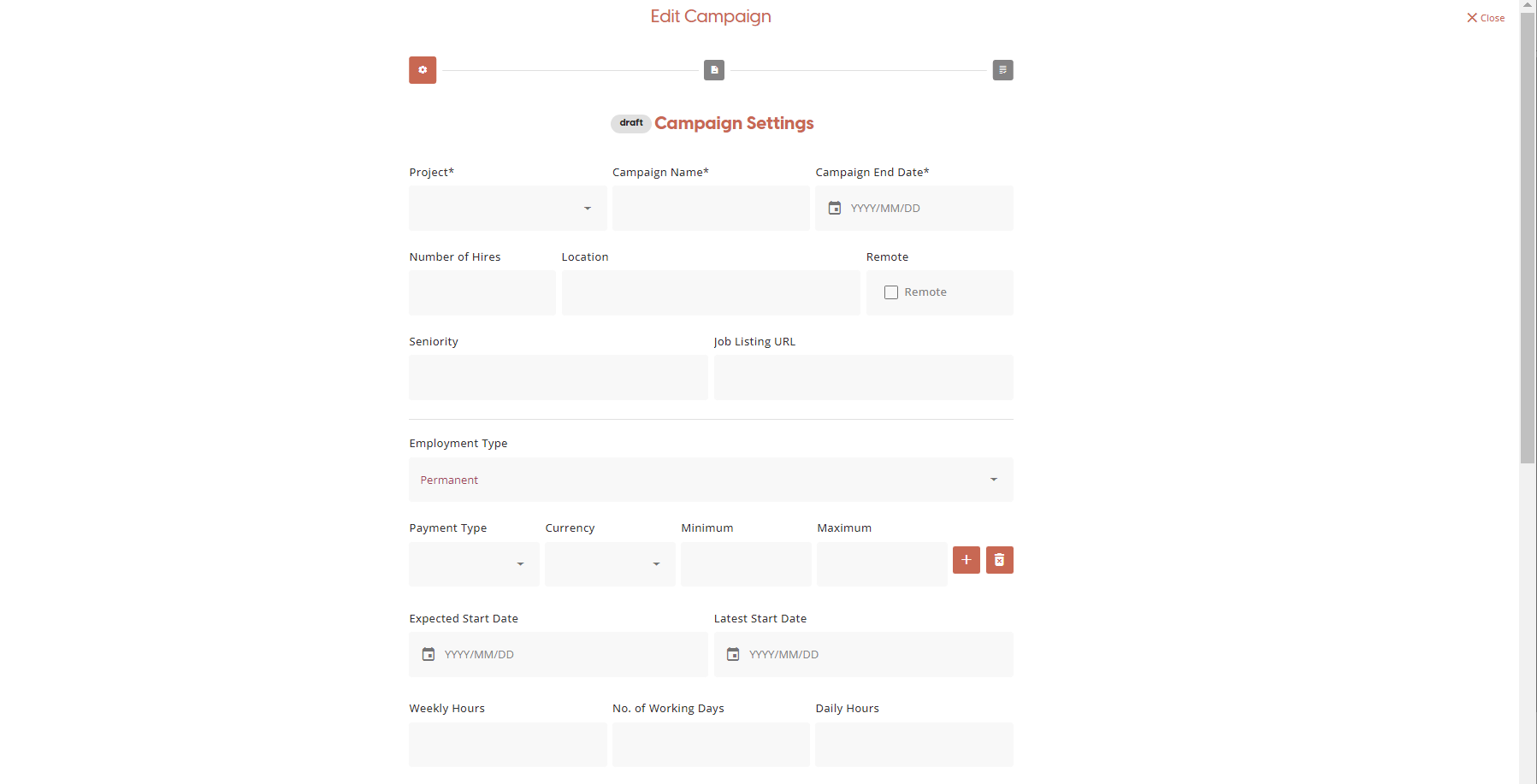
Task: Click the Campaign Name input field
Action: tap(710, 209)
